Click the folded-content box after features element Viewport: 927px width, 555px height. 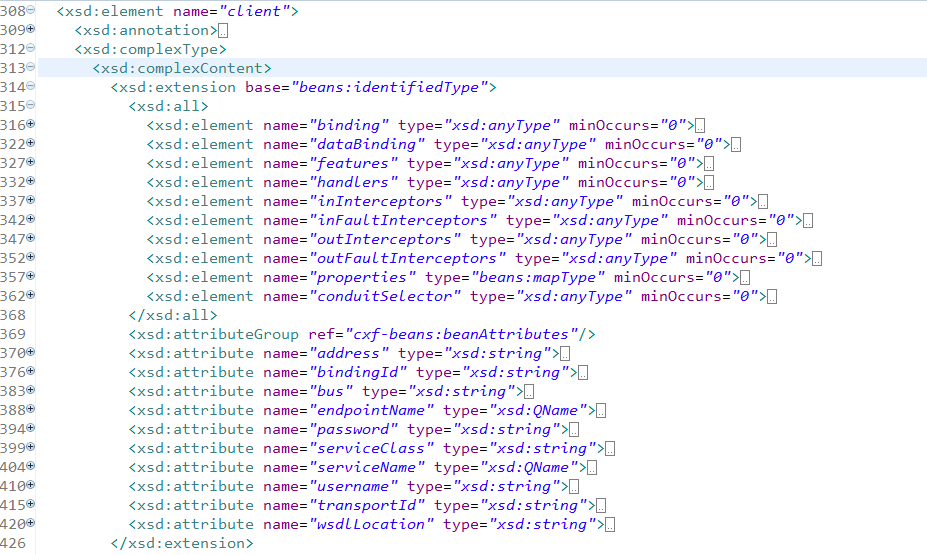[x=709, y=164]
